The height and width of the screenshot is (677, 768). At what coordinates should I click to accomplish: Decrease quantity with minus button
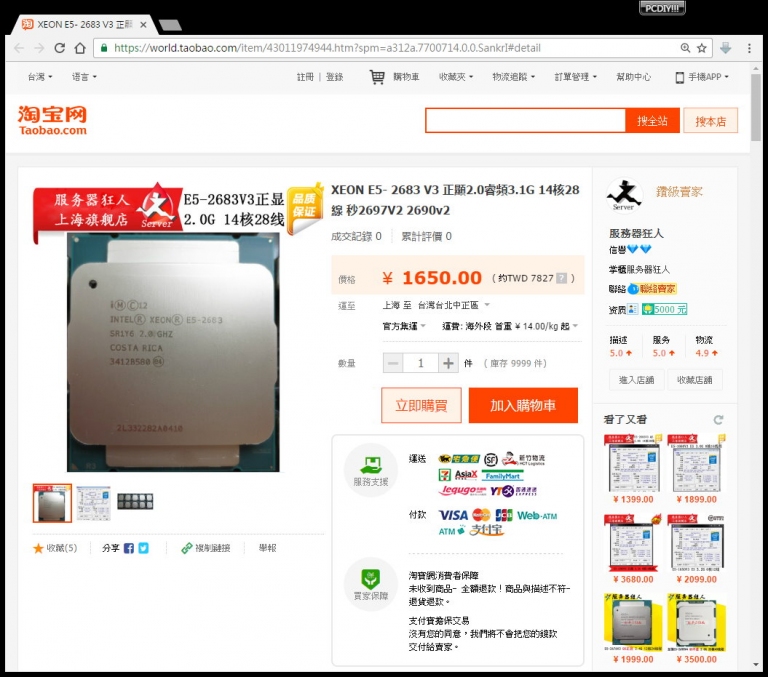(393, 363)
